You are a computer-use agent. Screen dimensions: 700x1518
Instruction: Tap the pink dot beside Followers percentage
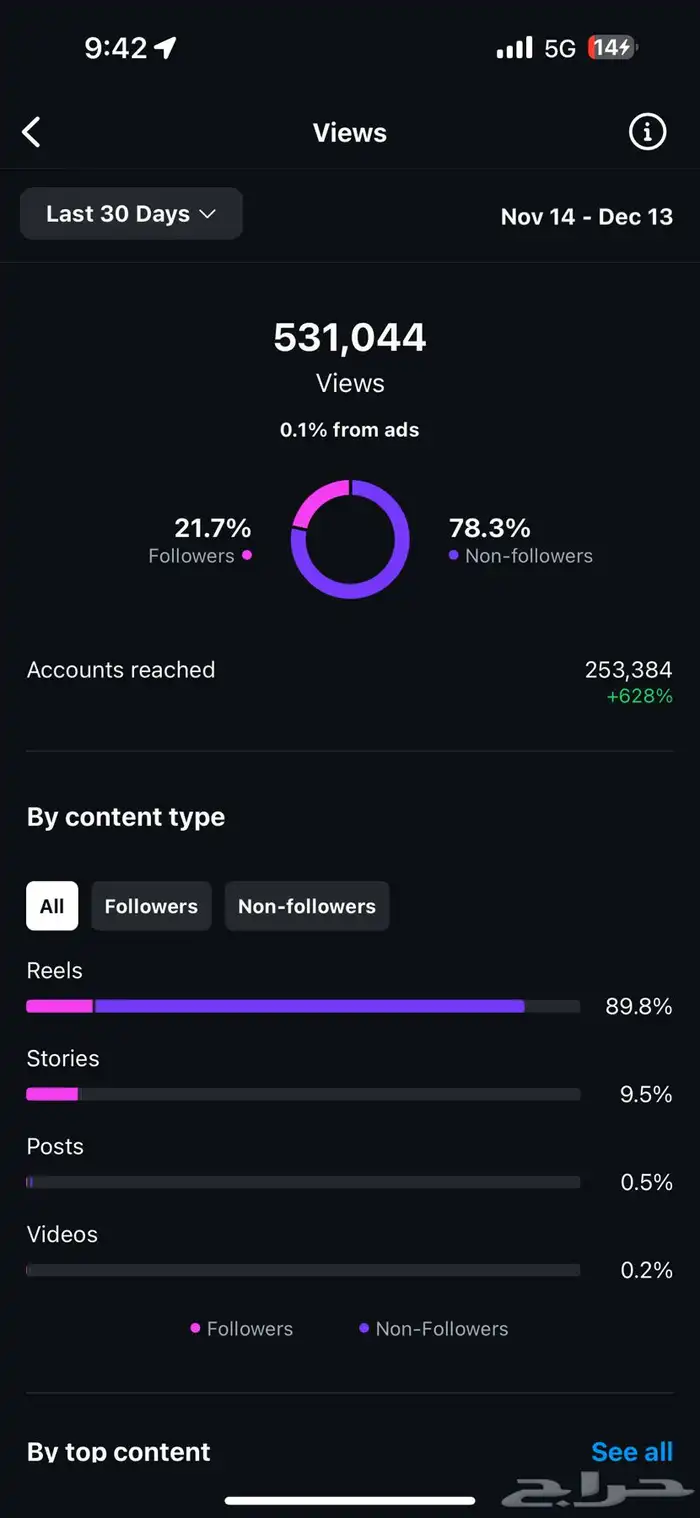pos(247,555)
